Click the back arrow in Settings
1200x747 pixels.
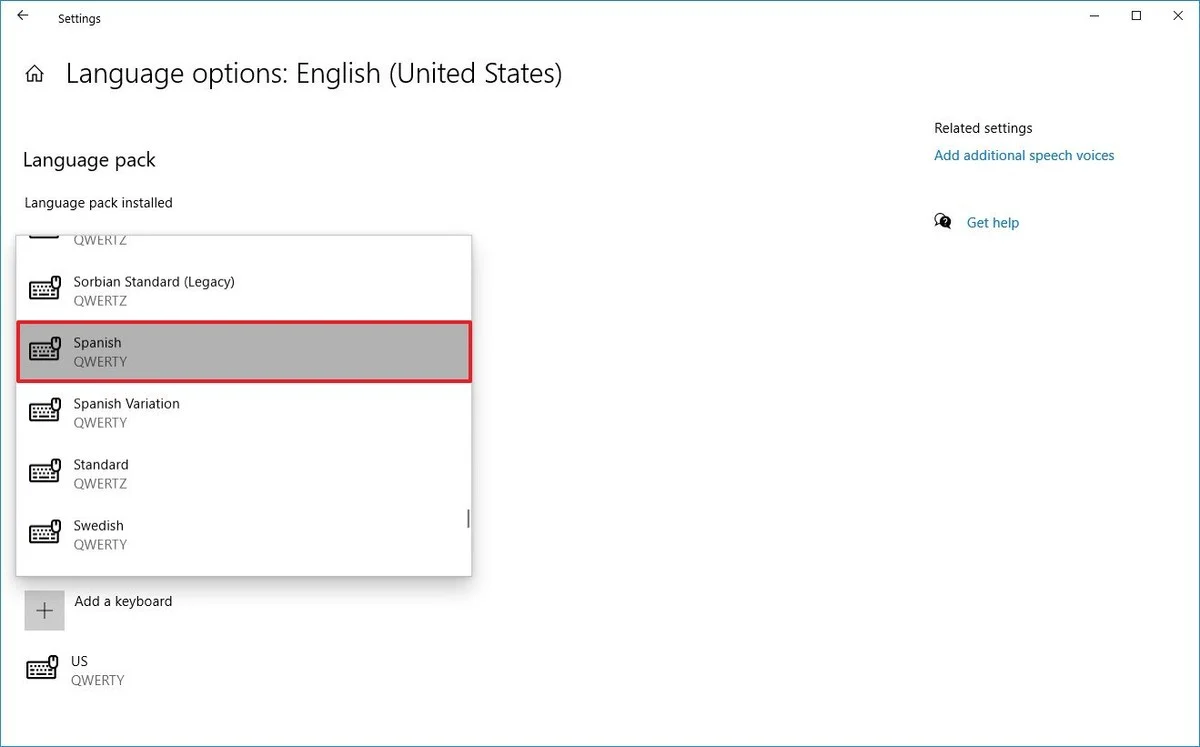point(23,17)
